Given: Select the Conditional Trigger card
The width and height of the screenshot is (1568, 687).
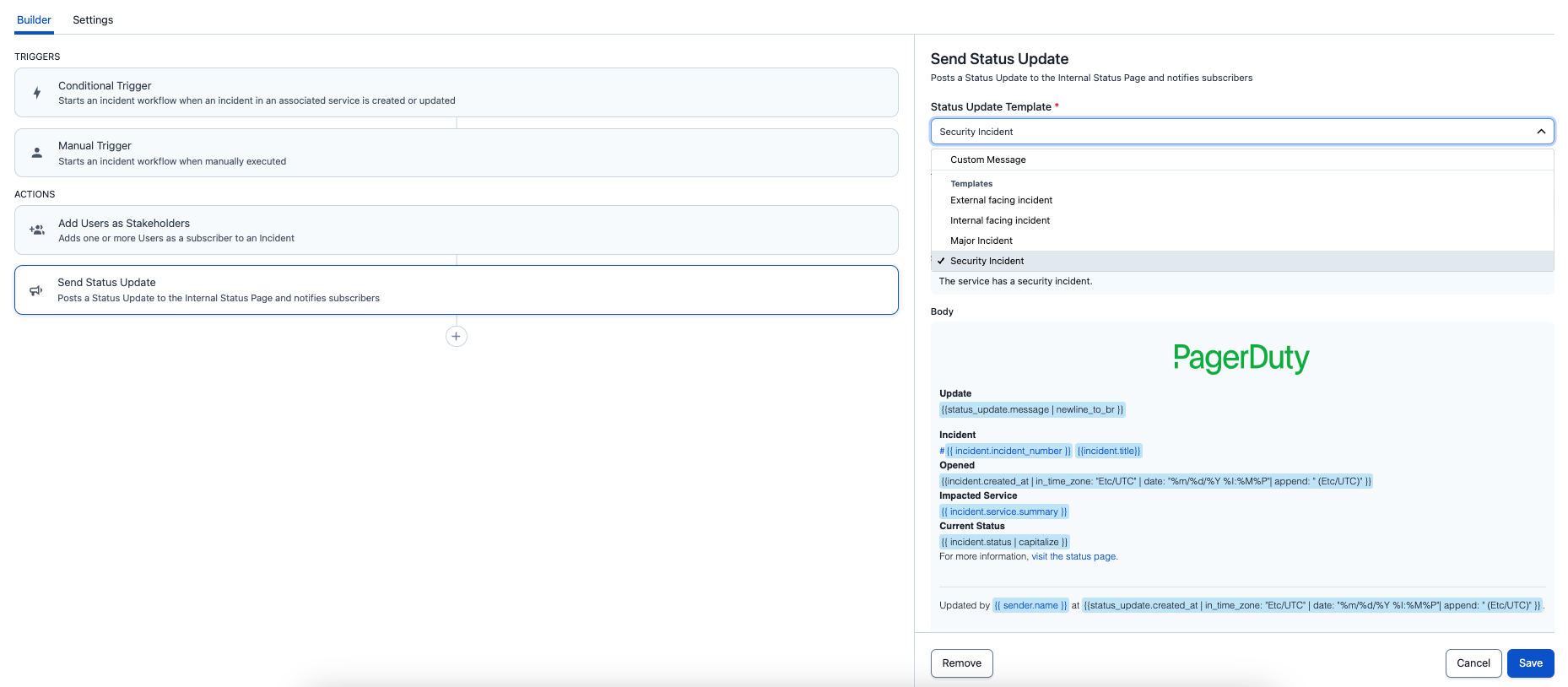Looking at the screenshot, I should pos(457,93).
